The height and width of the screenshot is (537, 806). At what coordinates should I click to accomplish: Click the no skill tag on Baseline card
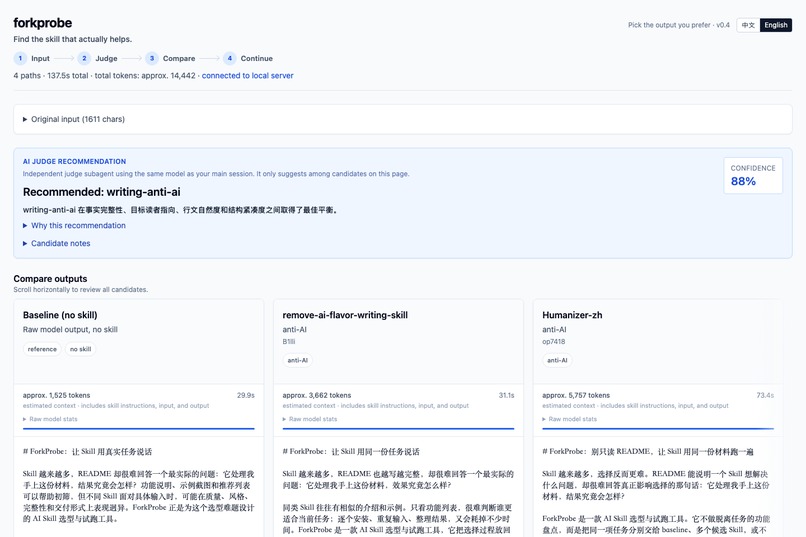pyautogui.click(x=80, y=349)
